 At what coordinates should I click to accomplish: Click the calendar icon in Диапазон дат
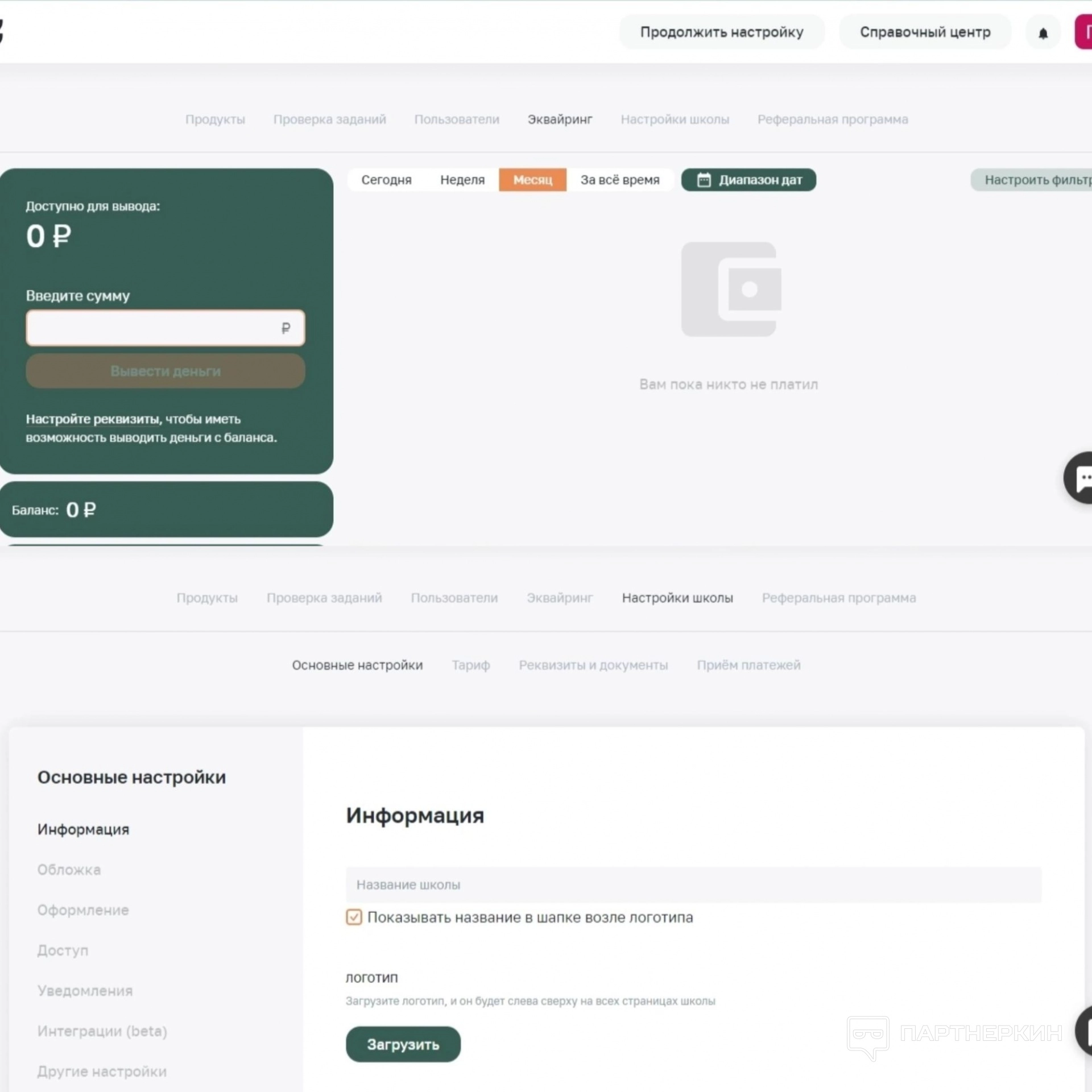pyautogui.click(x=704, y=180)
